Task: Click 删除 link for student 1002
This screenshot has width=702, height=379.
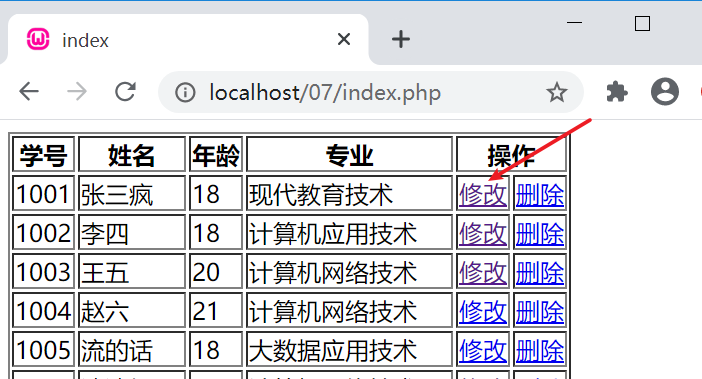Action: (539, 234)
